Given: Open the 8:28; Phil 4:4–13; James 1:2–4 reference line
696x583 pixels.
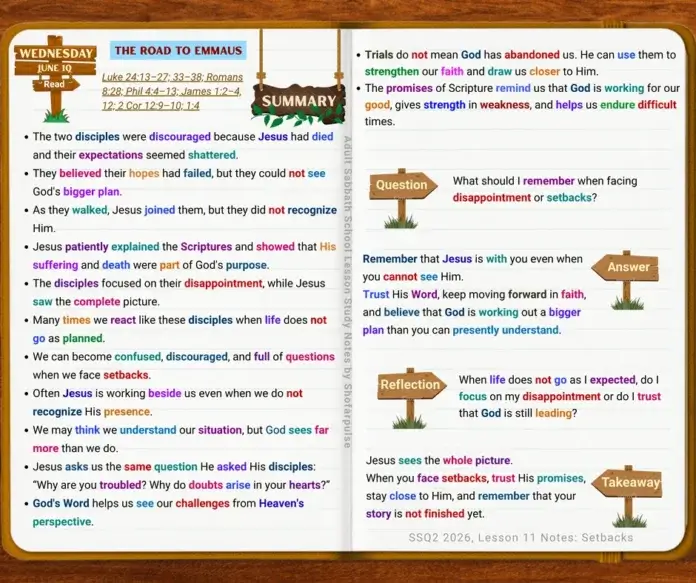Looking at the screenshot, I should [x=171, y=91].
